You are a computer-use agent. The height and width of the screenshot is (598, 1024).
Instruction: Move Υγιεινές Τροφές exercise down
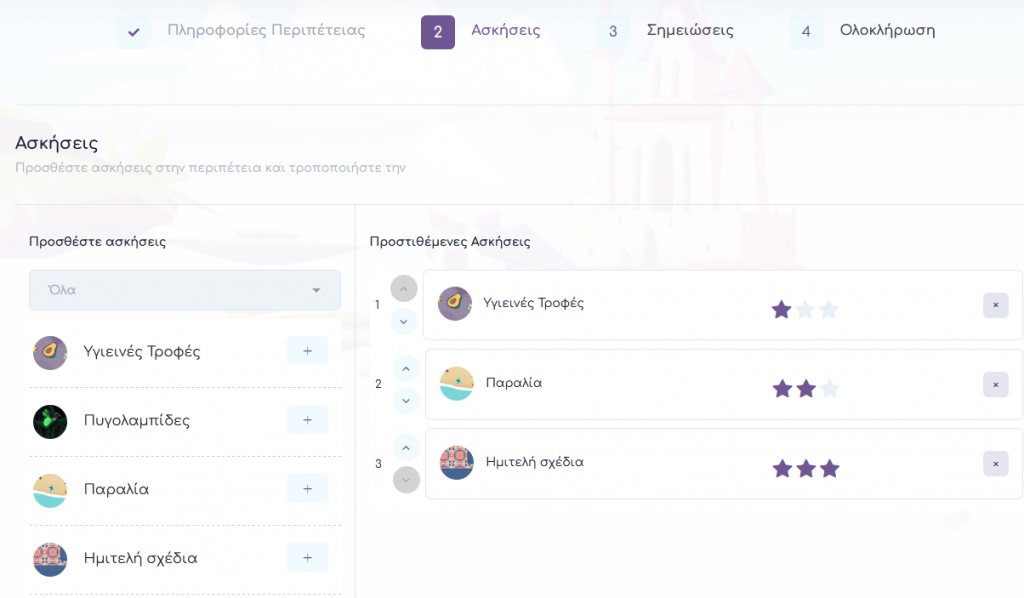pyautogui.click(x=403, y=321)
